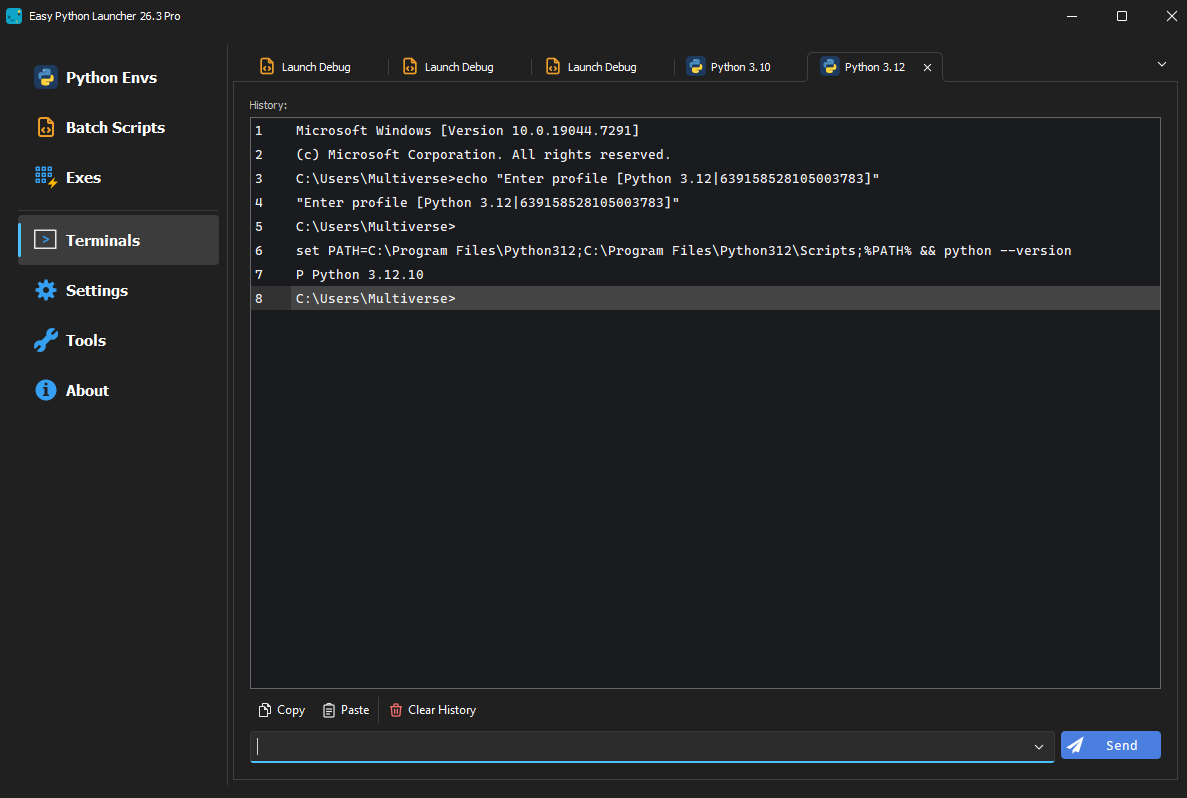Click the third Launch Debug script icon
Image resolution: width=1187 pixels, height=798 pixels.
[553, 67]
